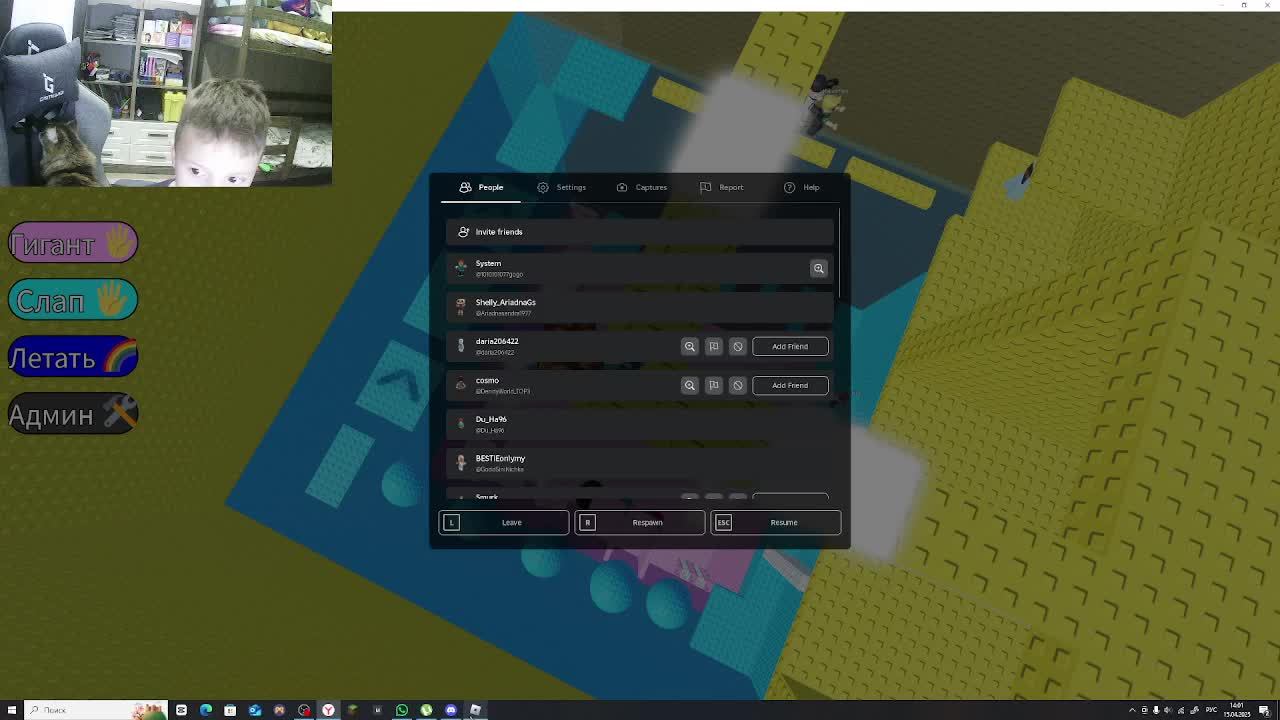
Task: Click cosmo player avatar
Action: pyautogui.click(x=461, y=385)
